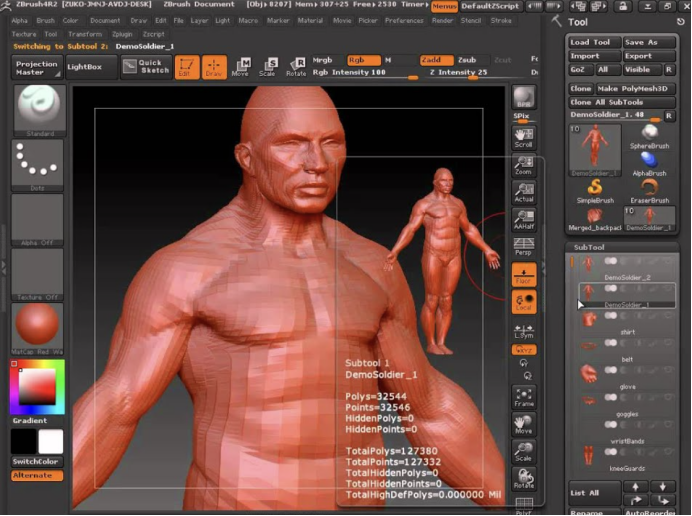Toggle the Floor grid
692x516 pixels.
point(524,275)
